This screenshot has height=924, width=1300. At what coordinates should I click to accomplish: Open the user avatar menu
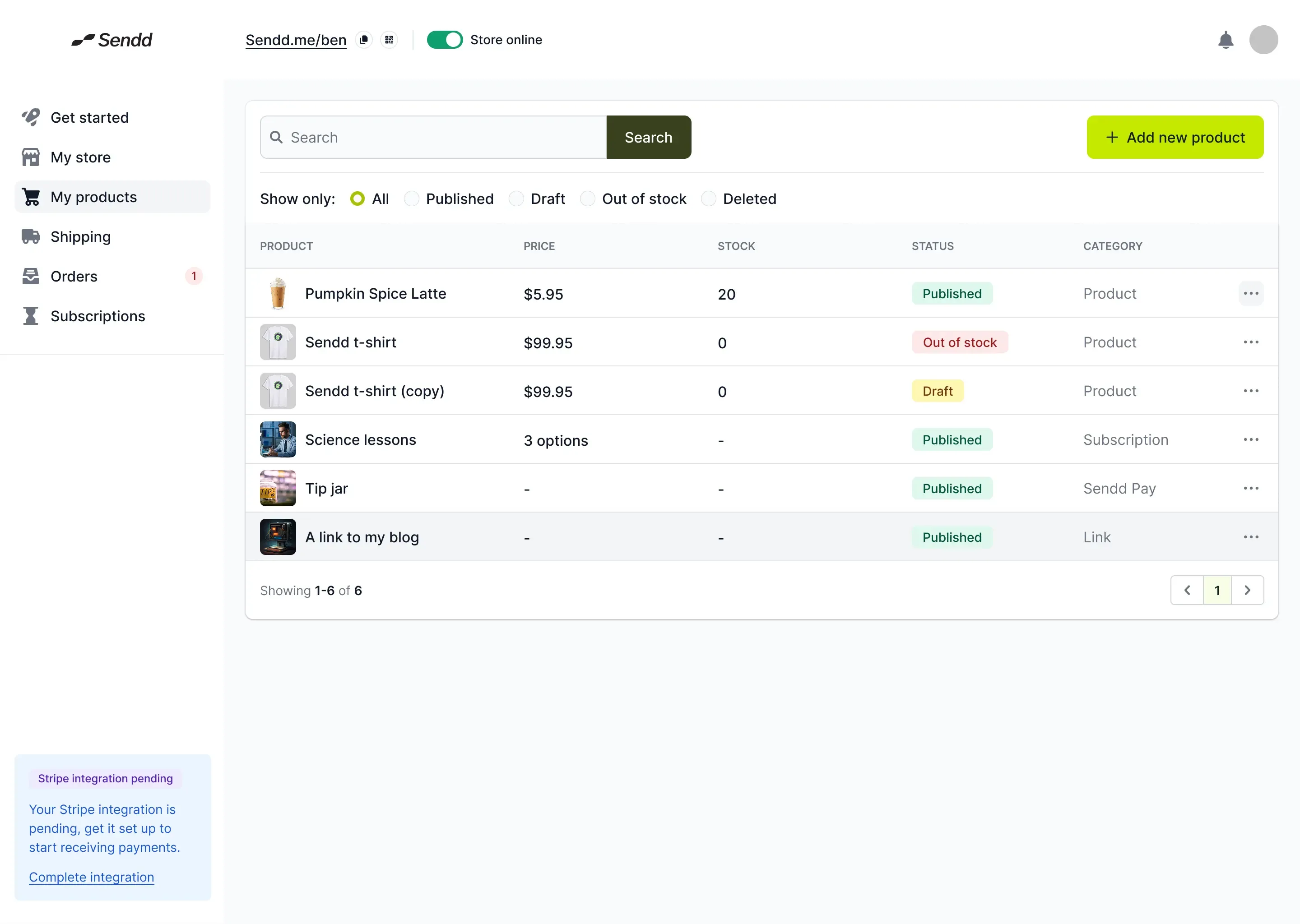tap(1263, 40)
